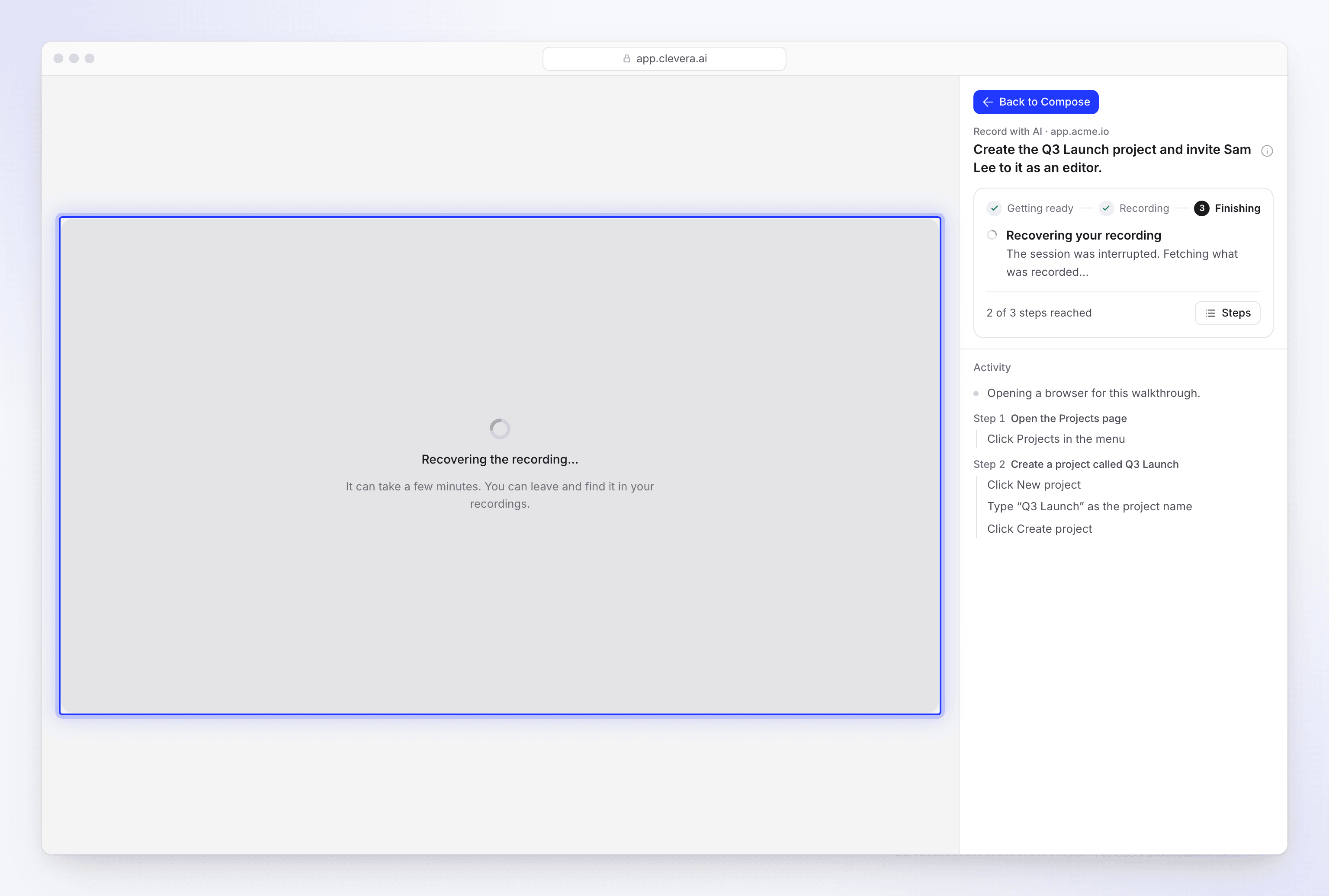Click the lock icon in the address bar
Viewport: 1329px width, 896px height.
pos(626,58)
